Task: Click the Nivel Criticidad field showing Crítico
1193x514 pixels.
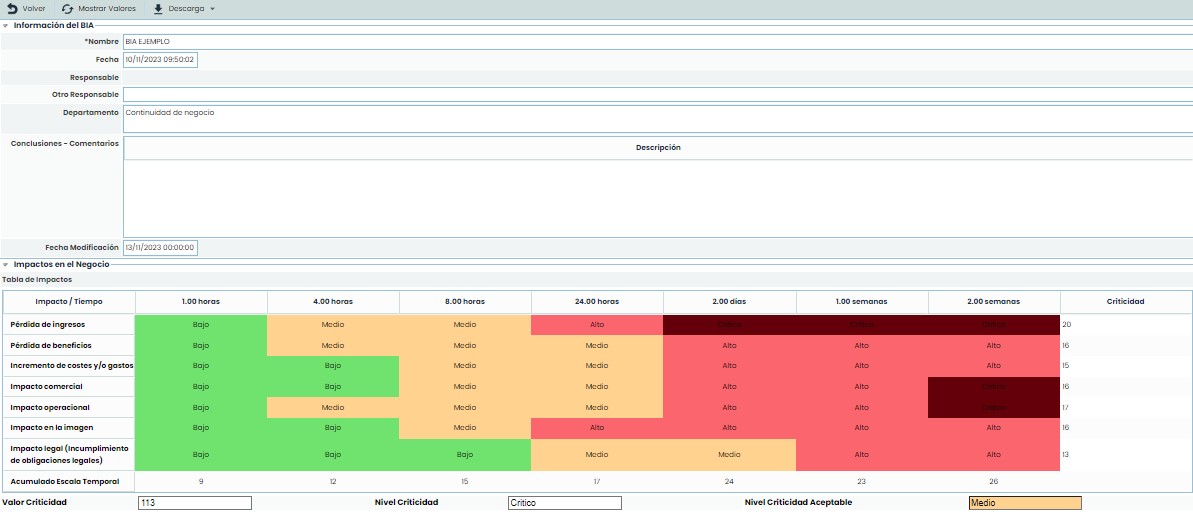Action: click(564, 503)
